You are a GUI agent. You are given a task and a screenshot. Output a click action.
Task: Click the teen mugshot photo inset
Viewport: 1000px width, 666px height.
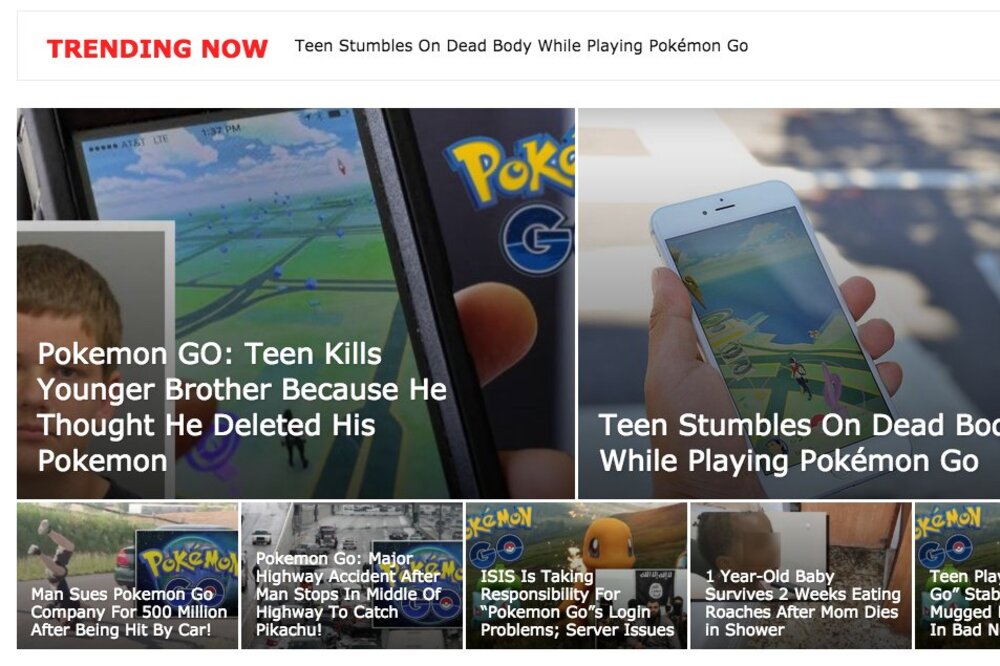click(x=96, y=359)
